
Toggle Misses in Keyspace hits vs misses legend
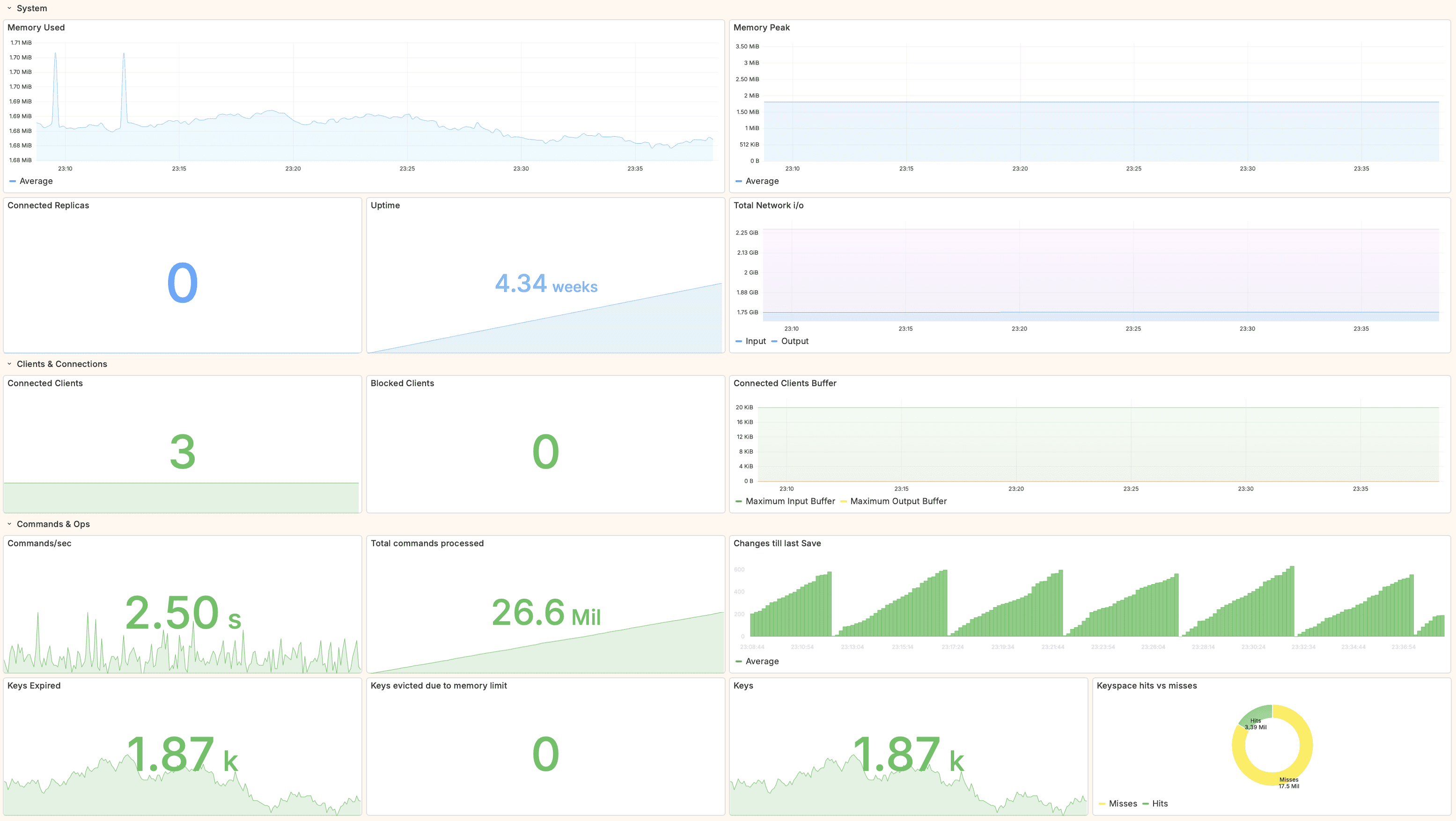click(x=1123, y=803)
